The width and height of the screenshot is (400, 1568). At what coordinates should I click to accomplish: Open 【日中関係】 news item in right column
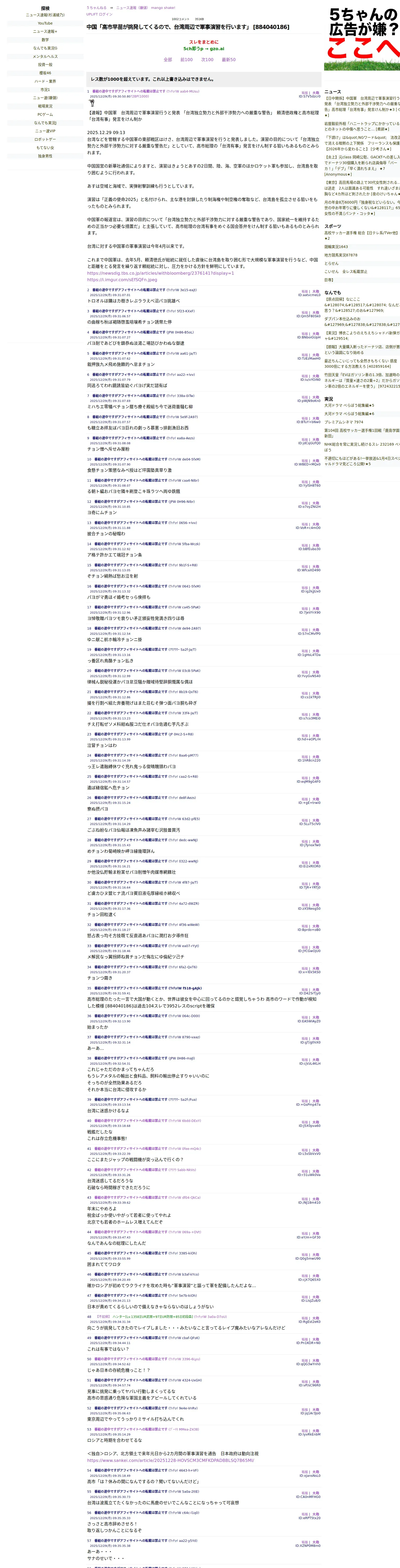pyautogui.click(x=362, y=107)
